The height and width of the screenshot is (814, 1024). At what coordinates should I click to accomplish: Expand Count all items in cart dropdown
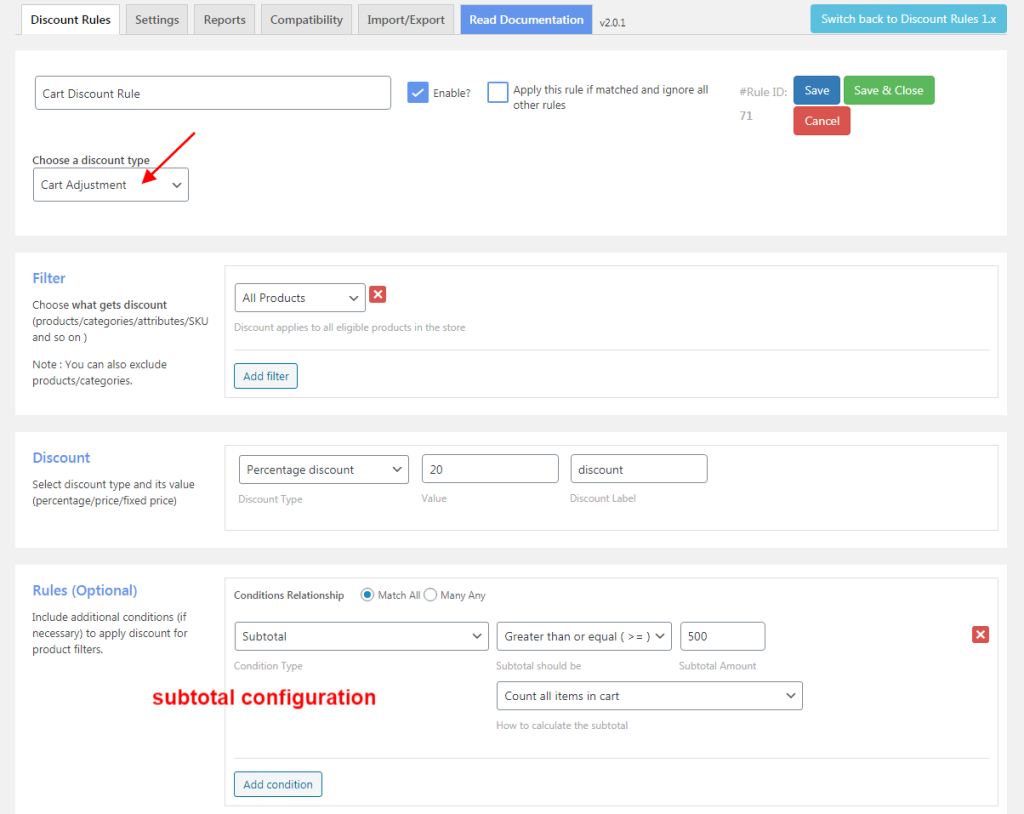pos(649,696)
